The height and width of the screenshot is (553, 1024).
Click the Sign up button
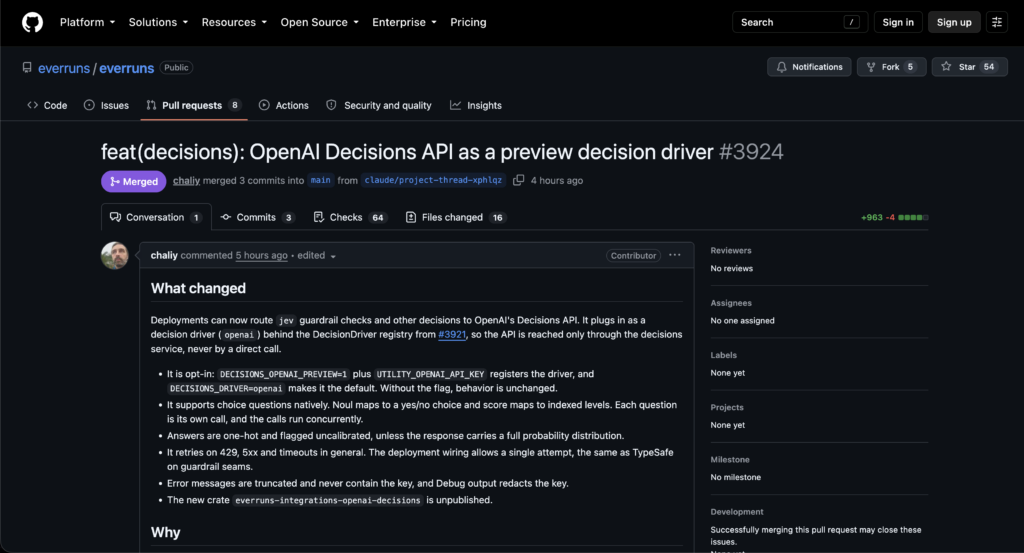click(954, 22)
